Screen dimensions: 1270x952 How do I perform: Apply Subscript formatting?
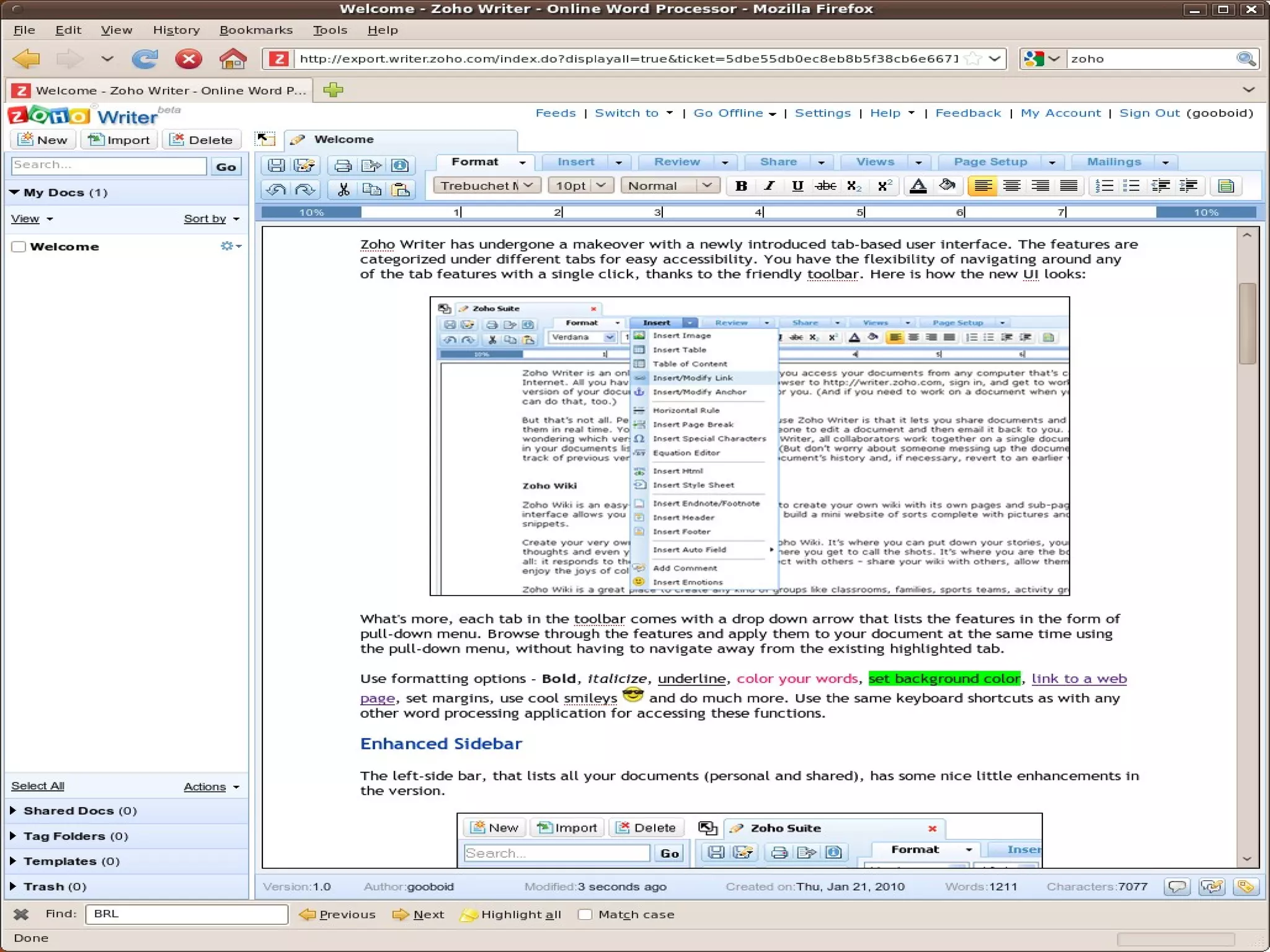pyautogui.click(x=855, y=186)
